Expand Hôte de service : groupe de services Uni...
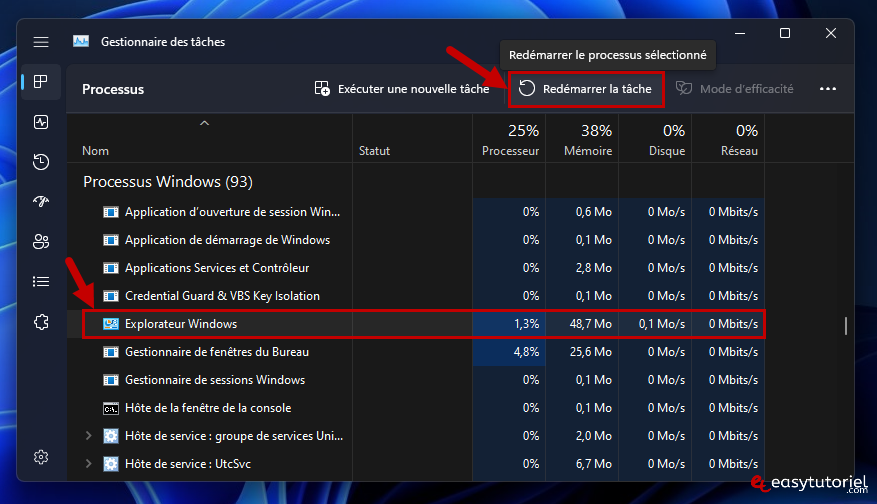Viewport: 877px width, 504px height. 88,435
